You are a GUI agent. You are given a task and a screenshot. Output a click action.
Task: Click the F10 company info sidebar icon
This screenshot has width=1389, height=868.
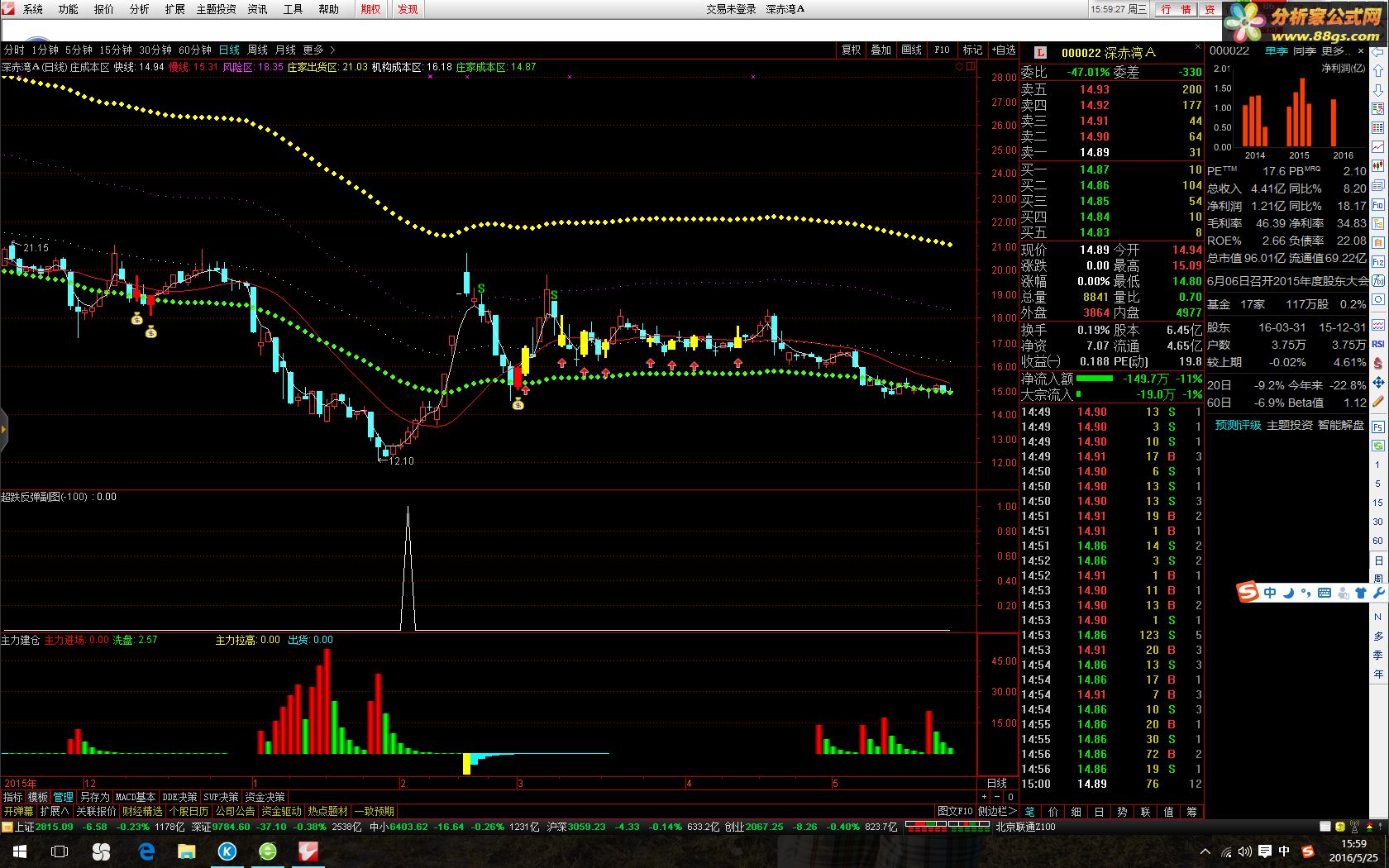point(1378,204)
